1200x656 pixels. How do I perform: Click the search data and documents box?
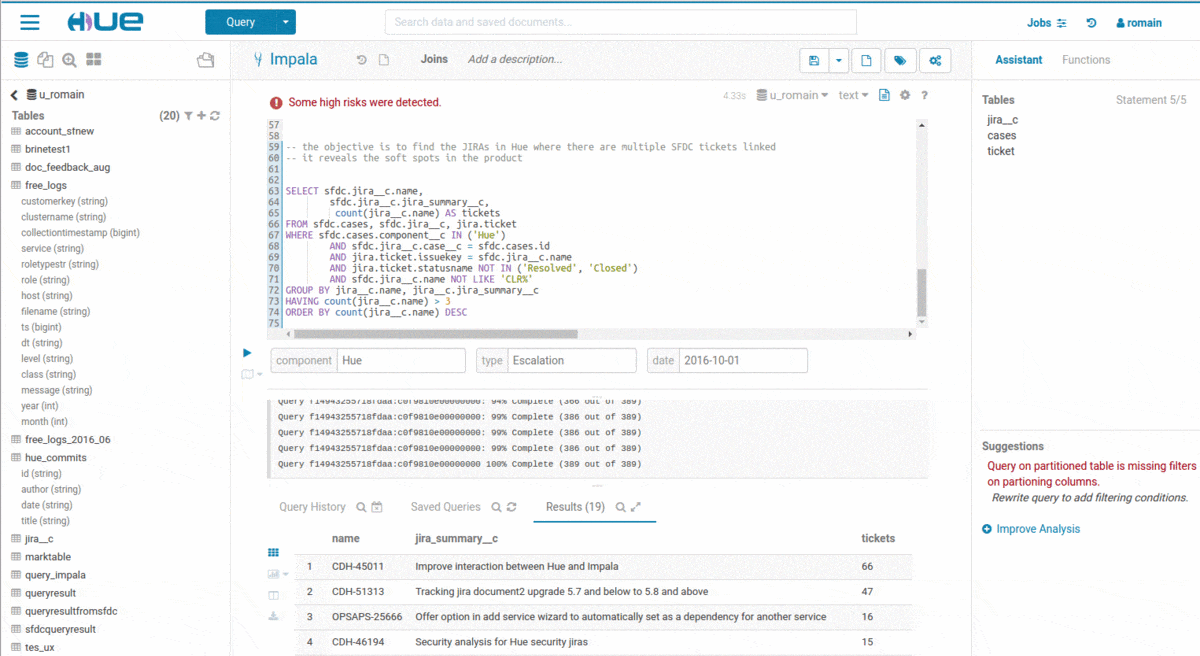click(620, 22)
